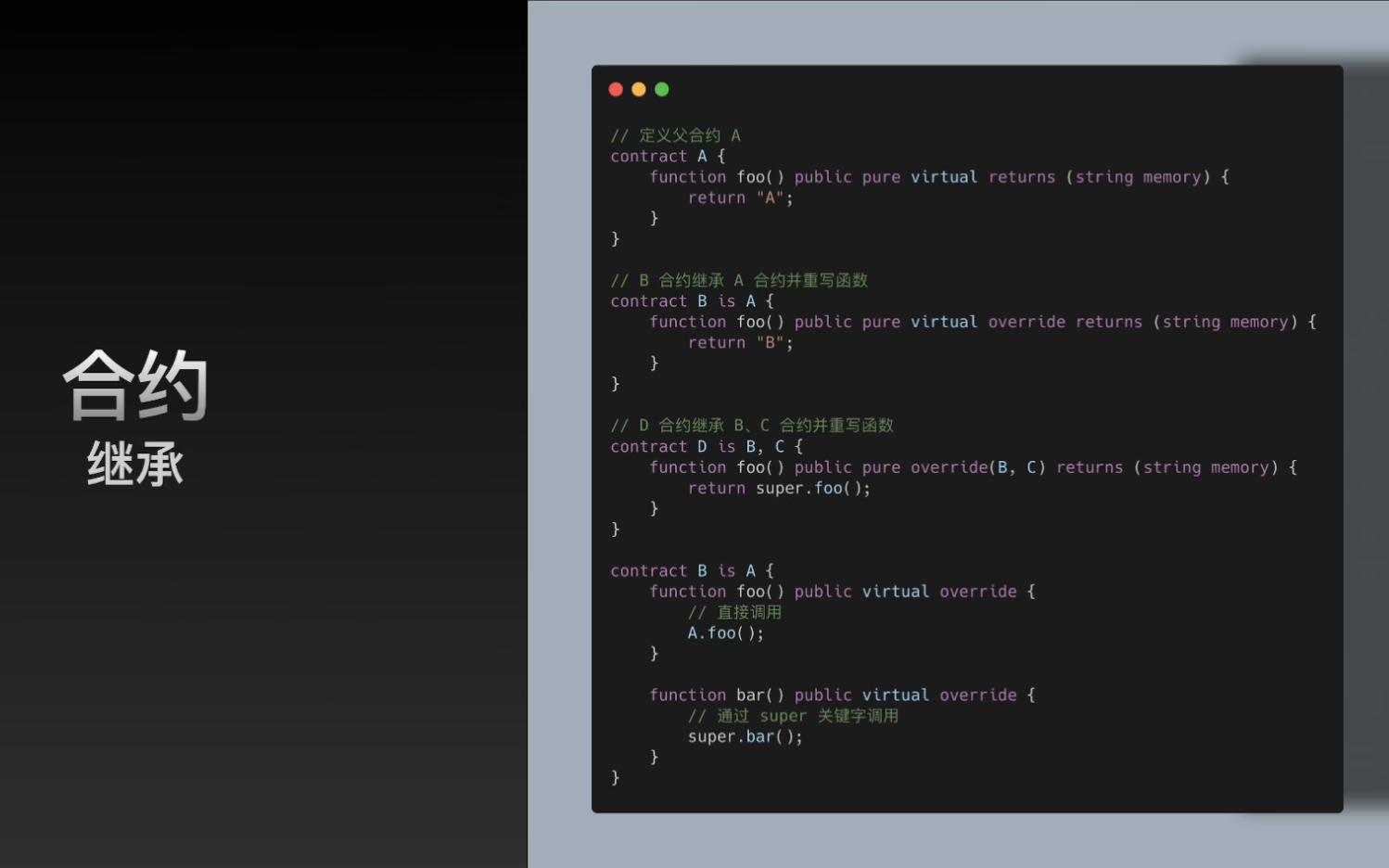Click the 'return super.foo();' statement
1389x868 pixels.
pyautogui.click(x=779, y=489)
